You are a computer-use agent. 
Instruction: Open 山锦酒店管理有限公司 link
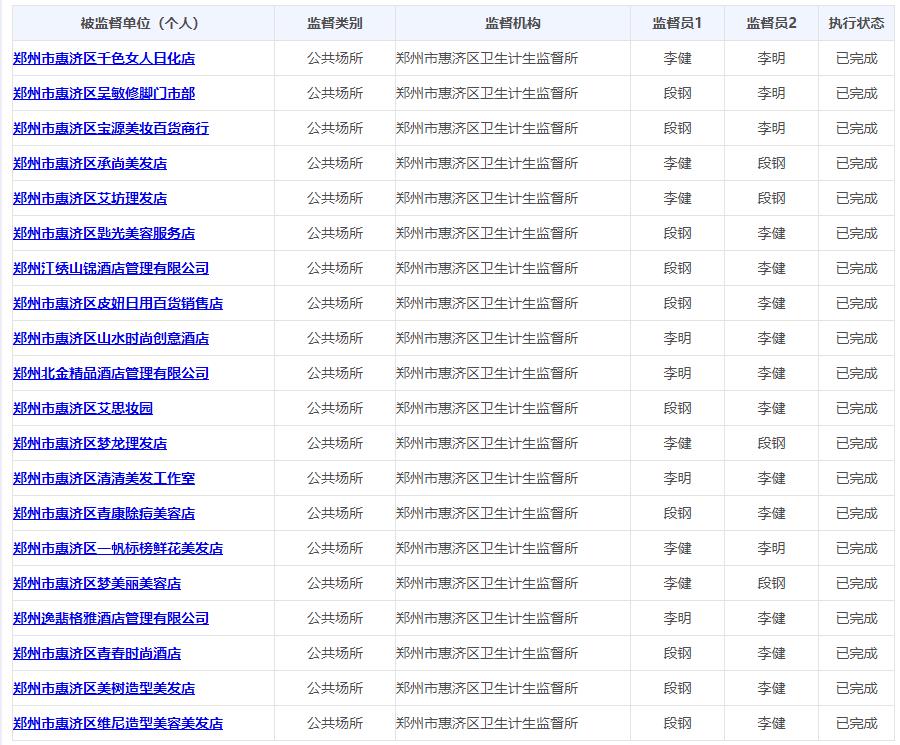point(111,268)
